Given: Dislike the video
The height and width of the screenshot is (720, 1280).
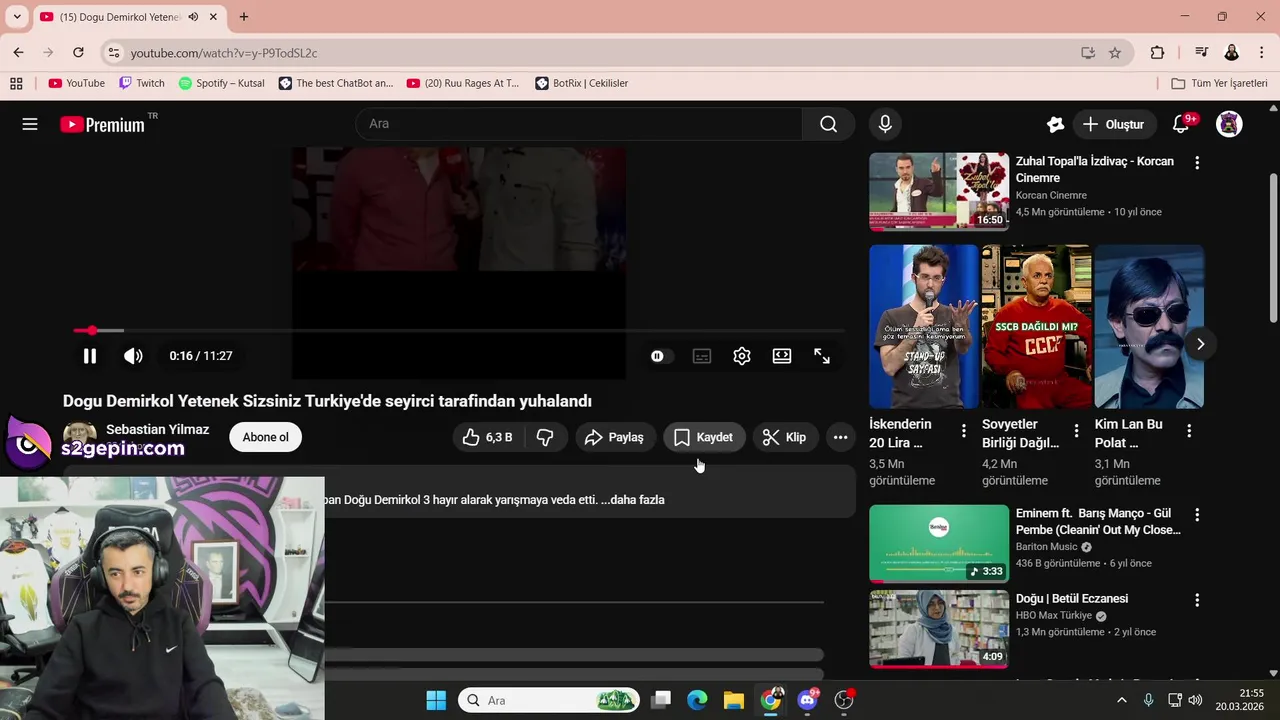Looking at the screenshot, I should tap(545, 437).
